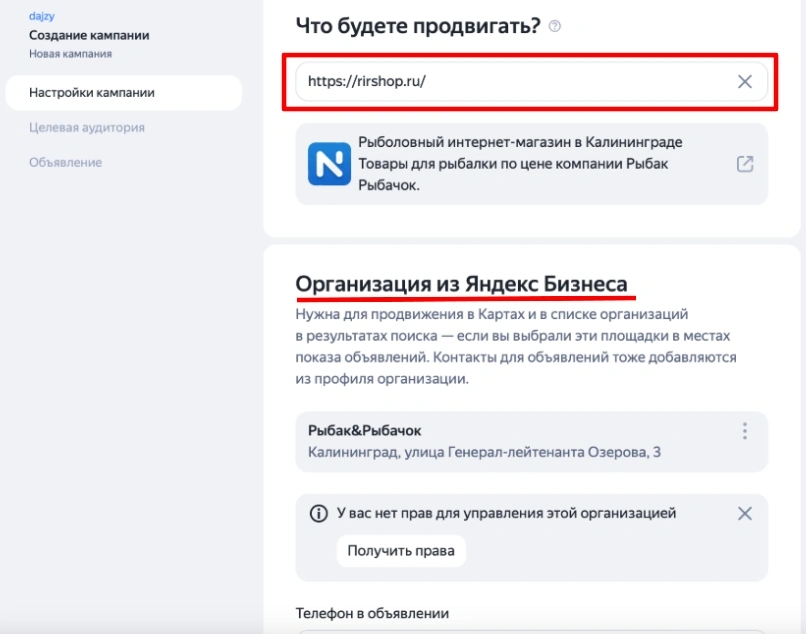The image size is (806, 634).
Task: Click the blue N site logo
Action: 329,164
